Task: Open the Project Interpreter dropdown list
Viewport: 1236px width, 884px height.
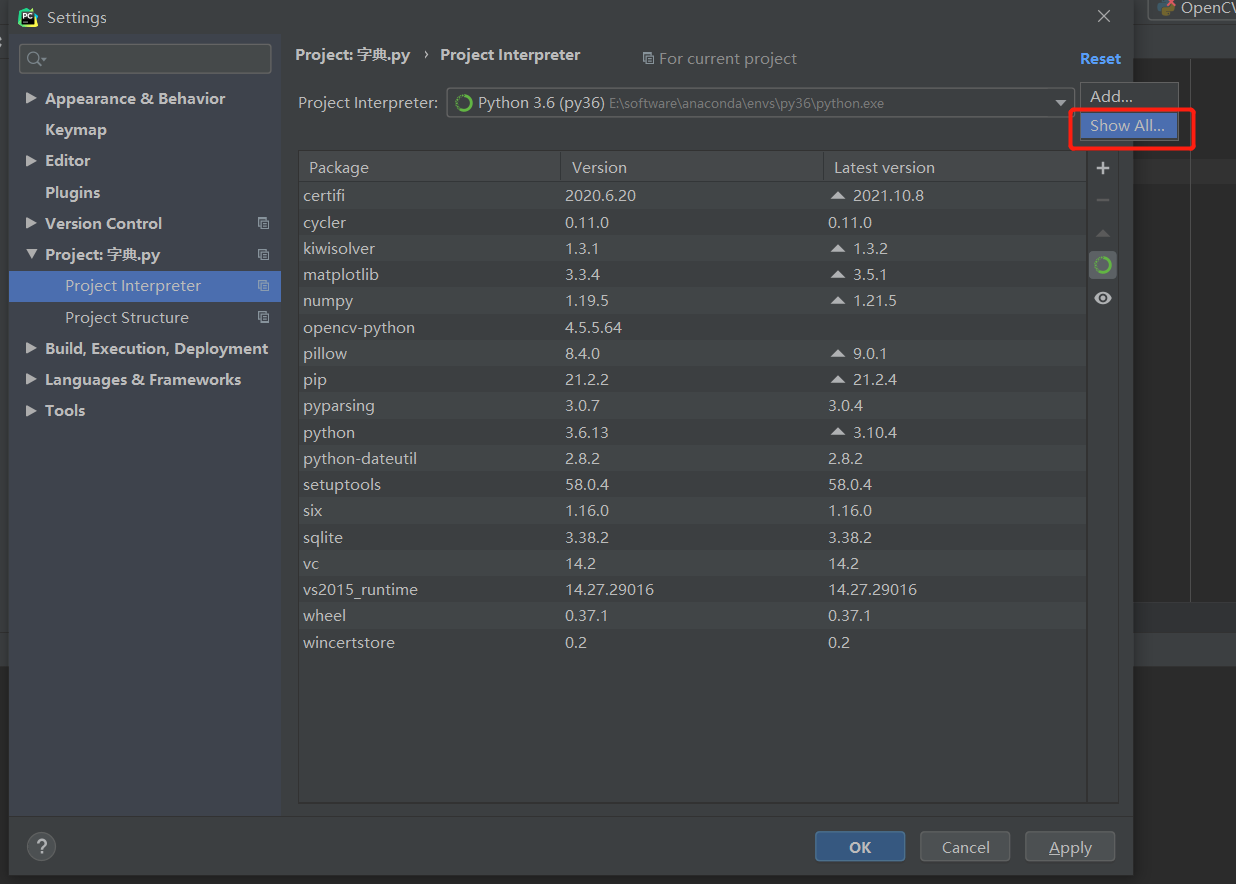Action: click(x=1060, y=102)
